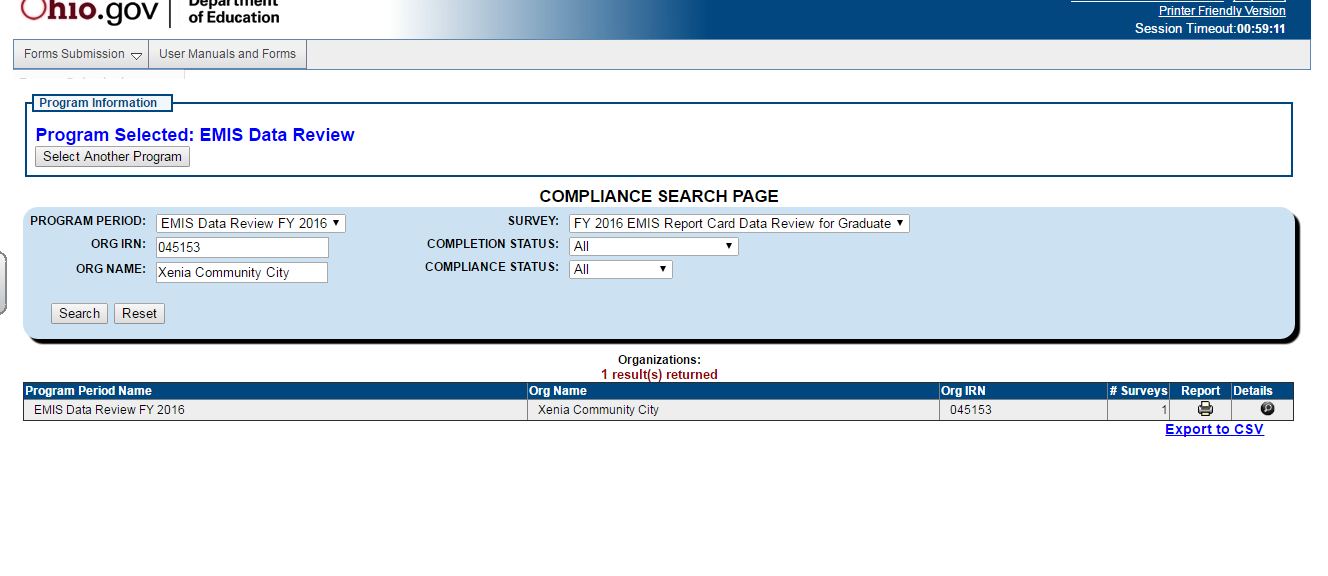Follow the Export to CSV link
Image resolution: width=1328 pixels, height=576 pixels.
1214,429
